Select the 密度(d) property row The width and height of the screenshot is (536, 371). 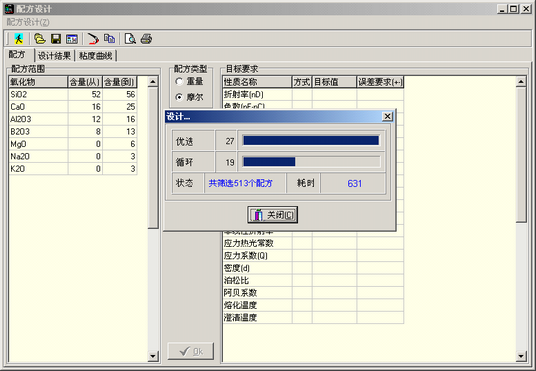click(313, 268)
